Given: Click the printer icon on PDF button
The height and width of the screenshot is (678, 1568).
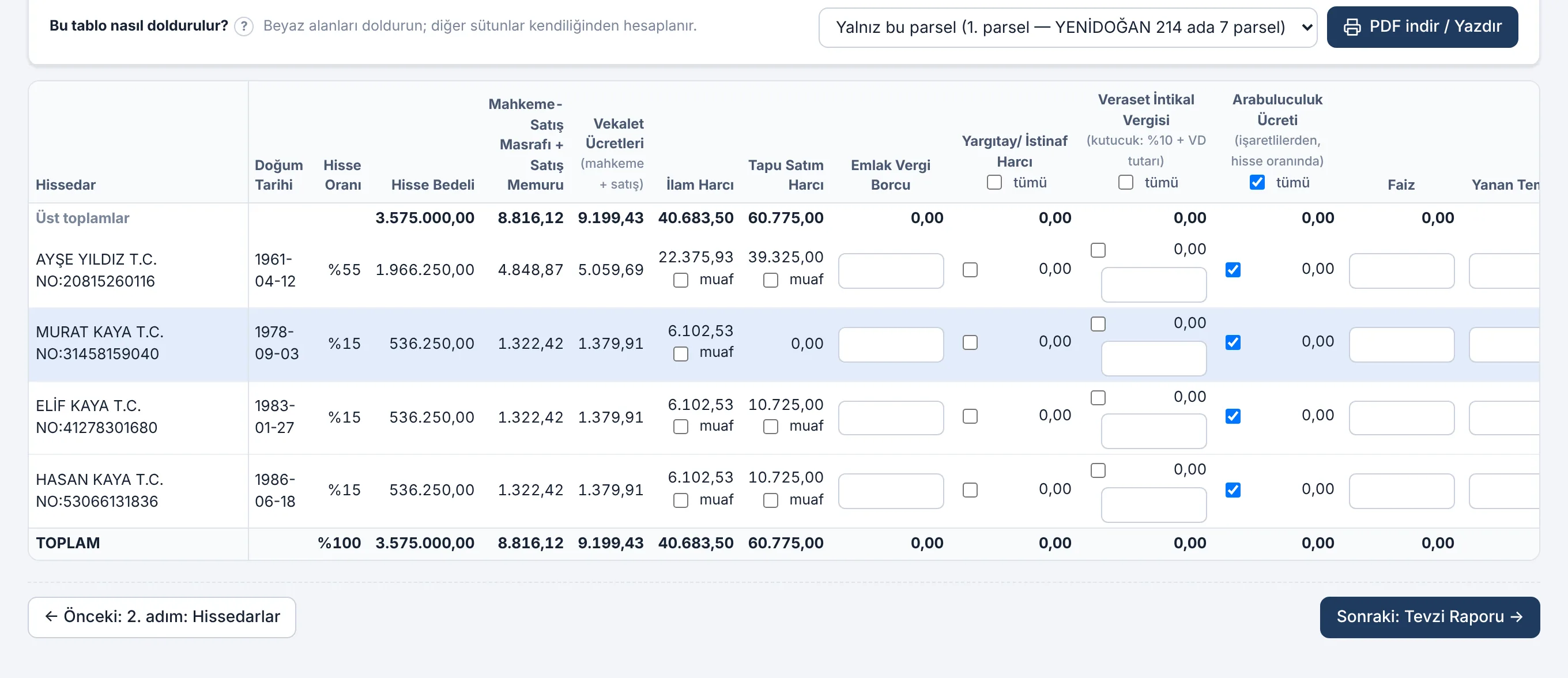Looking at the screenshot, I should [x=1352, y=27].
